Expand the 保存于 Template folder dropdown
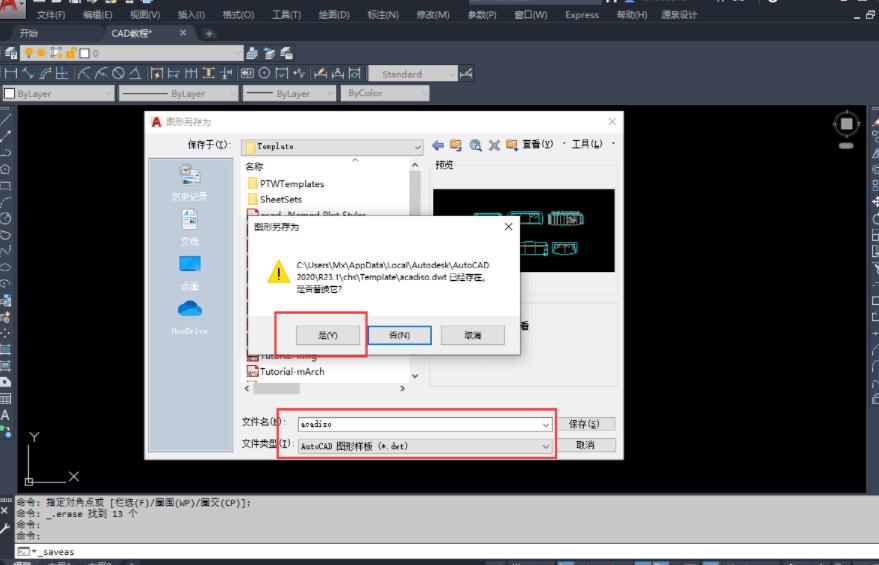This screenshot has width=879, height=565. pos(417,146)
